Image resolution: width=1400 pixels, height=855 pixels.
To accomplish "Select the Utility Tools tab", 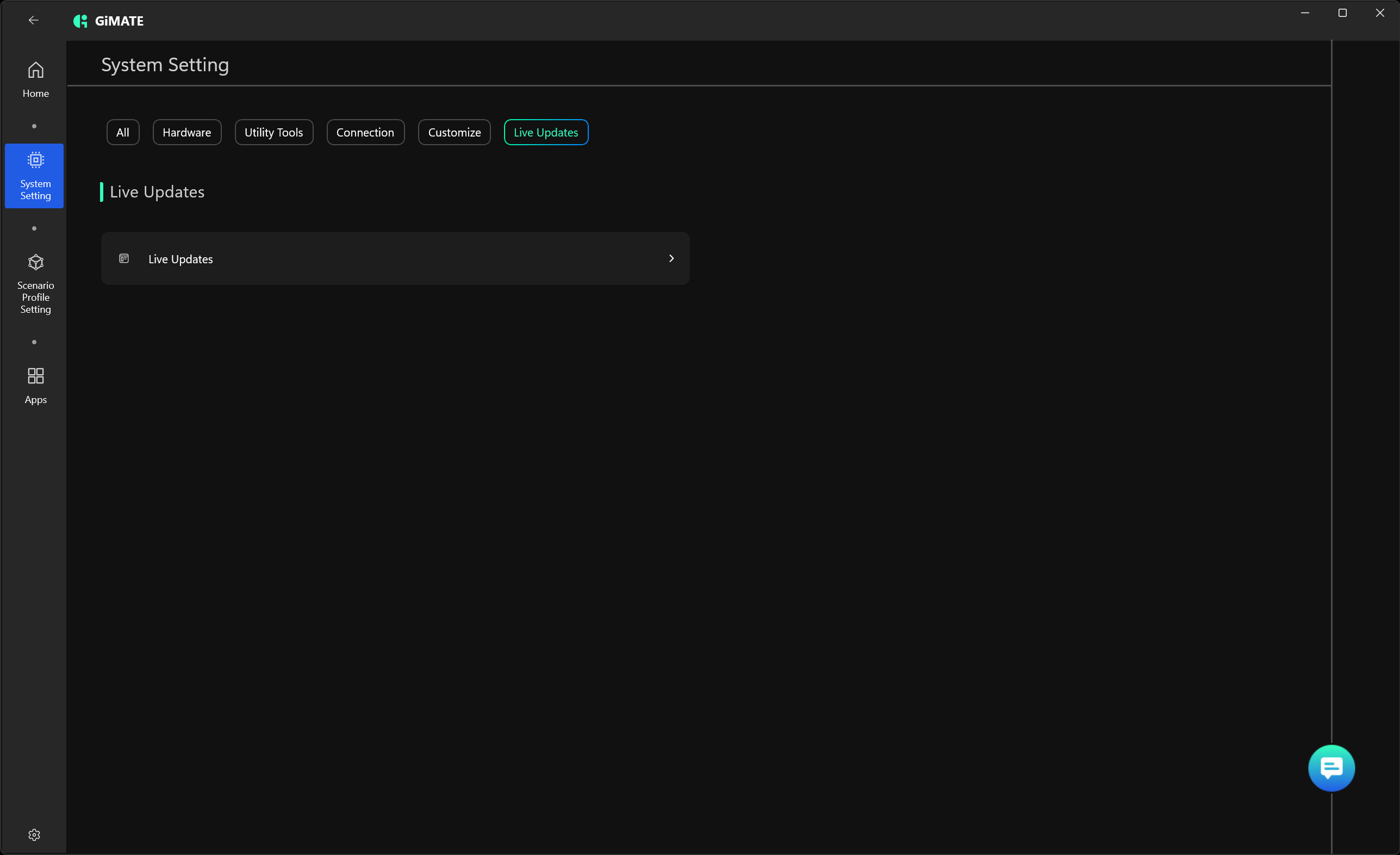I will (x=273, y=133).
